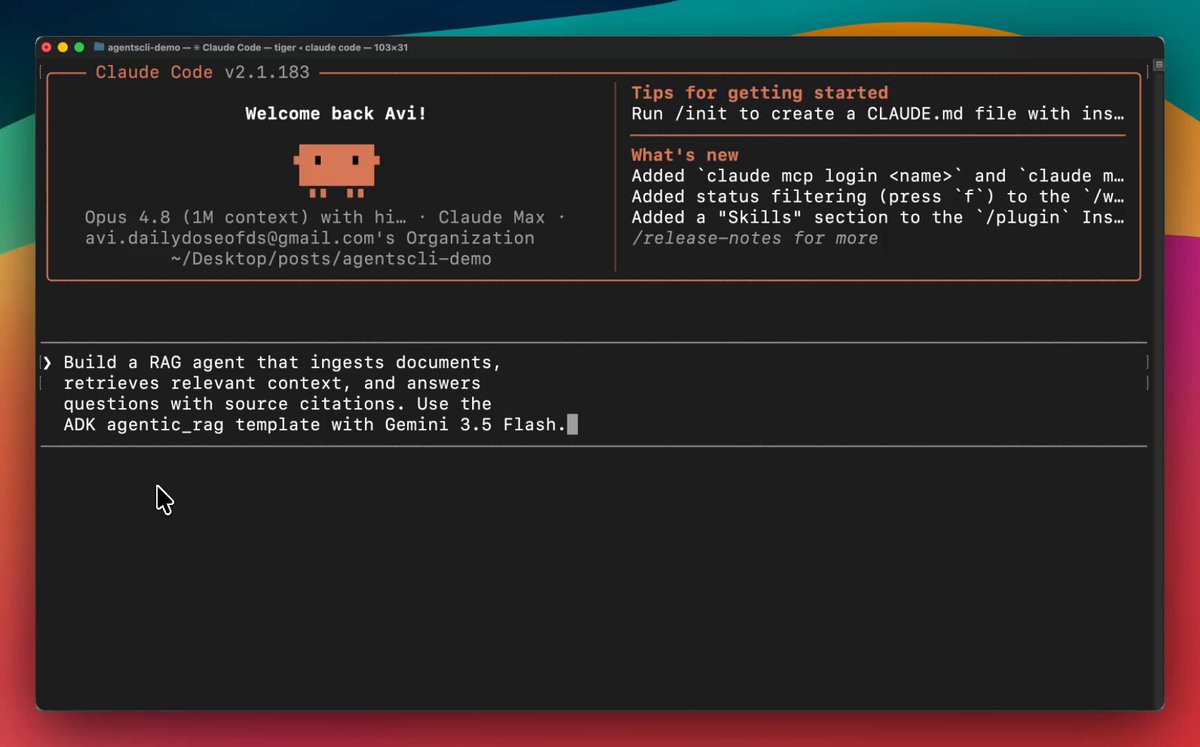Click the Claude Code pixel mascot
The image size is (1200, 747).
[337, 170]
